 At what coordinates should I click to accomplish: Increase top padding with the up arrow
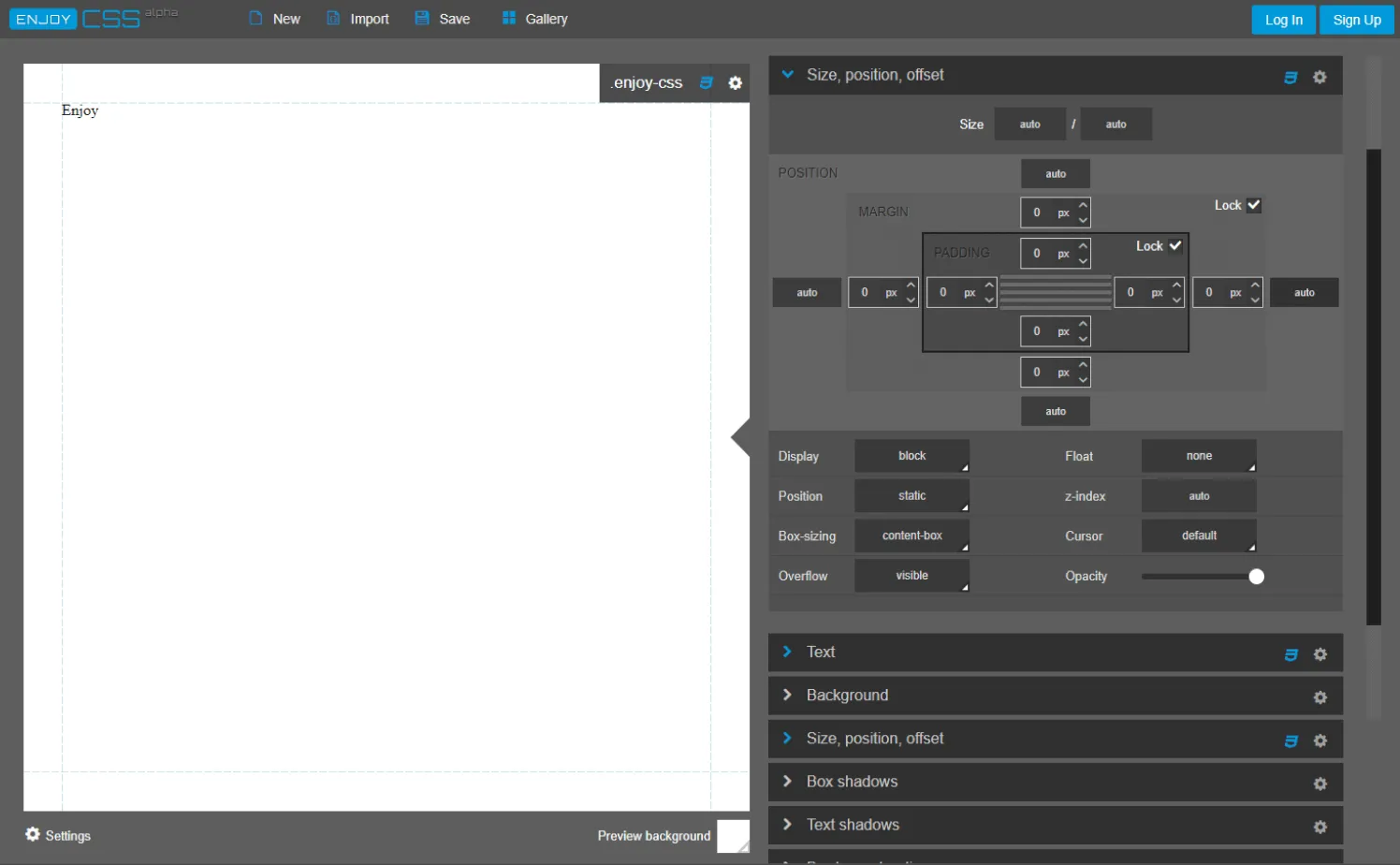pyautogui.click(x=1083, y=245)
